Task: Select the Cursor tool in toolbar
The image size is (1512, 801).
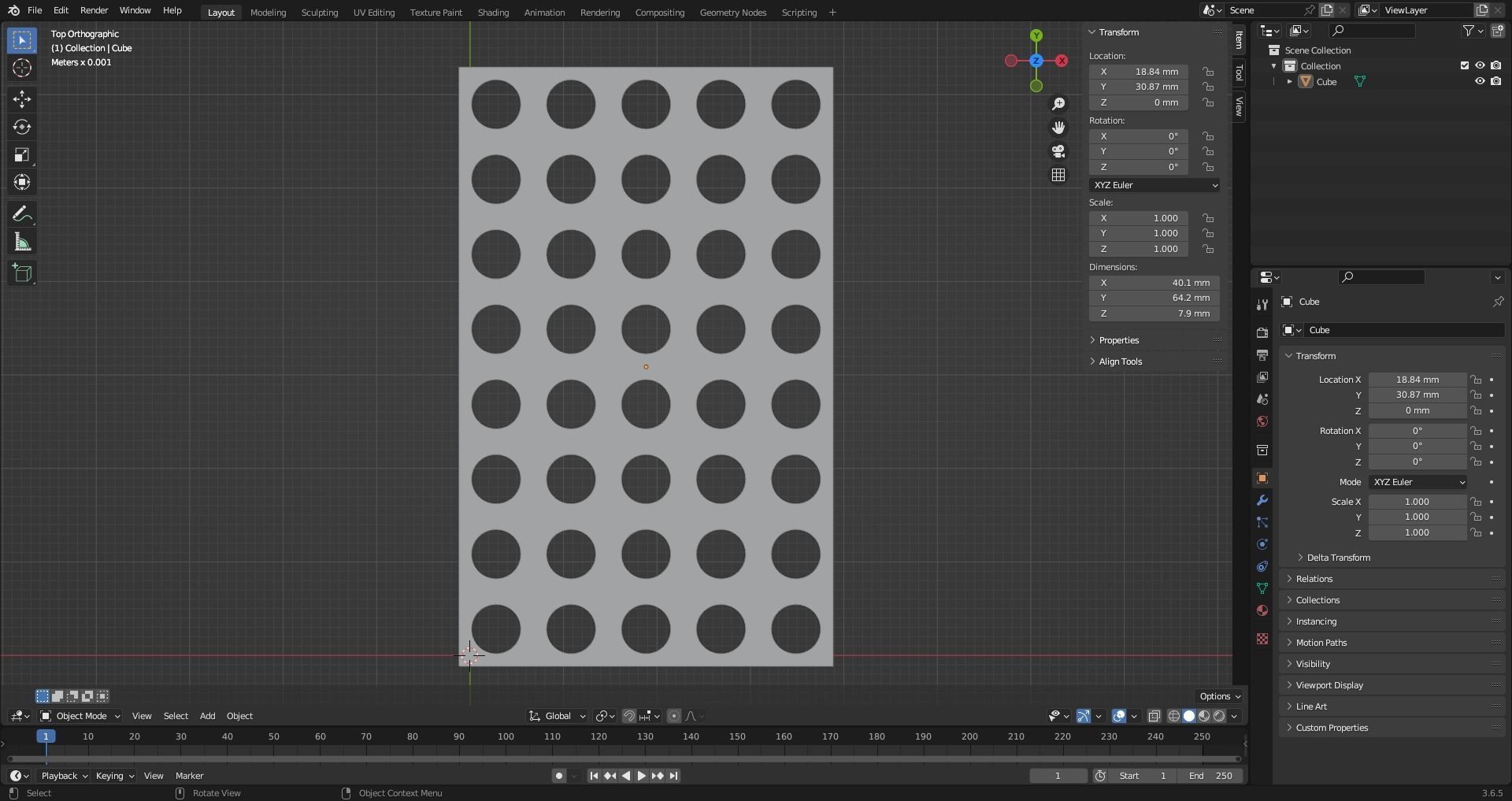Action: click(22, 69)
